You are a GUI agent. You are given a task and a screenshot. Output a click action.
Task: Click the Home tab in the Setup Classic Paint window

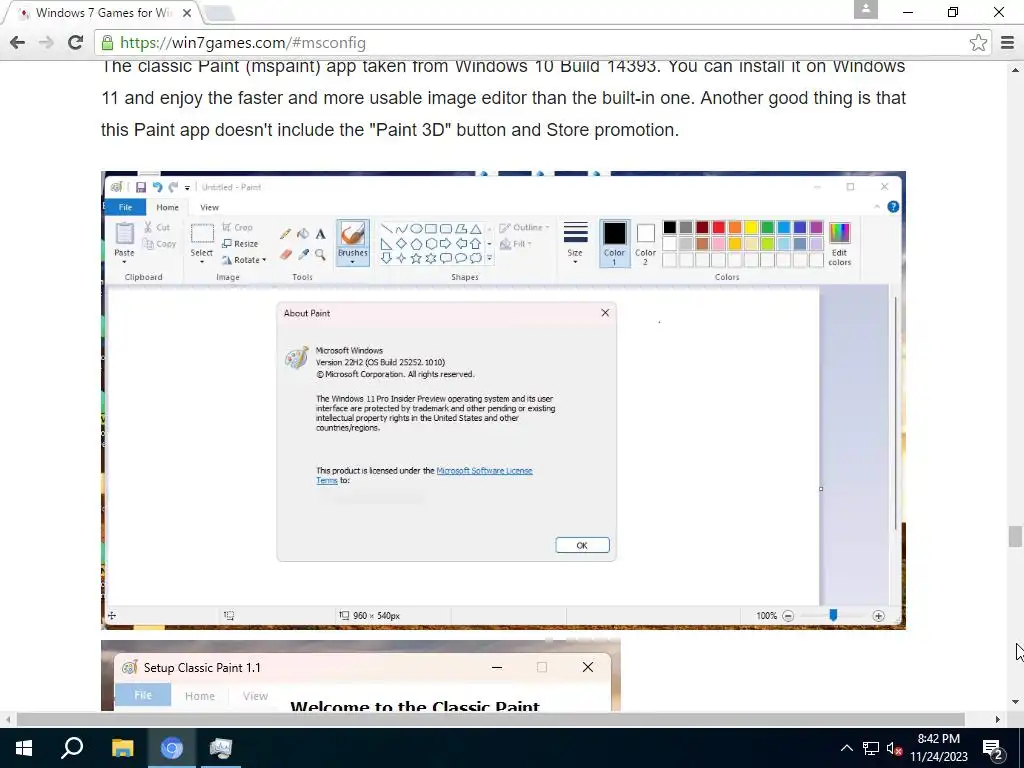coord(200,696)
